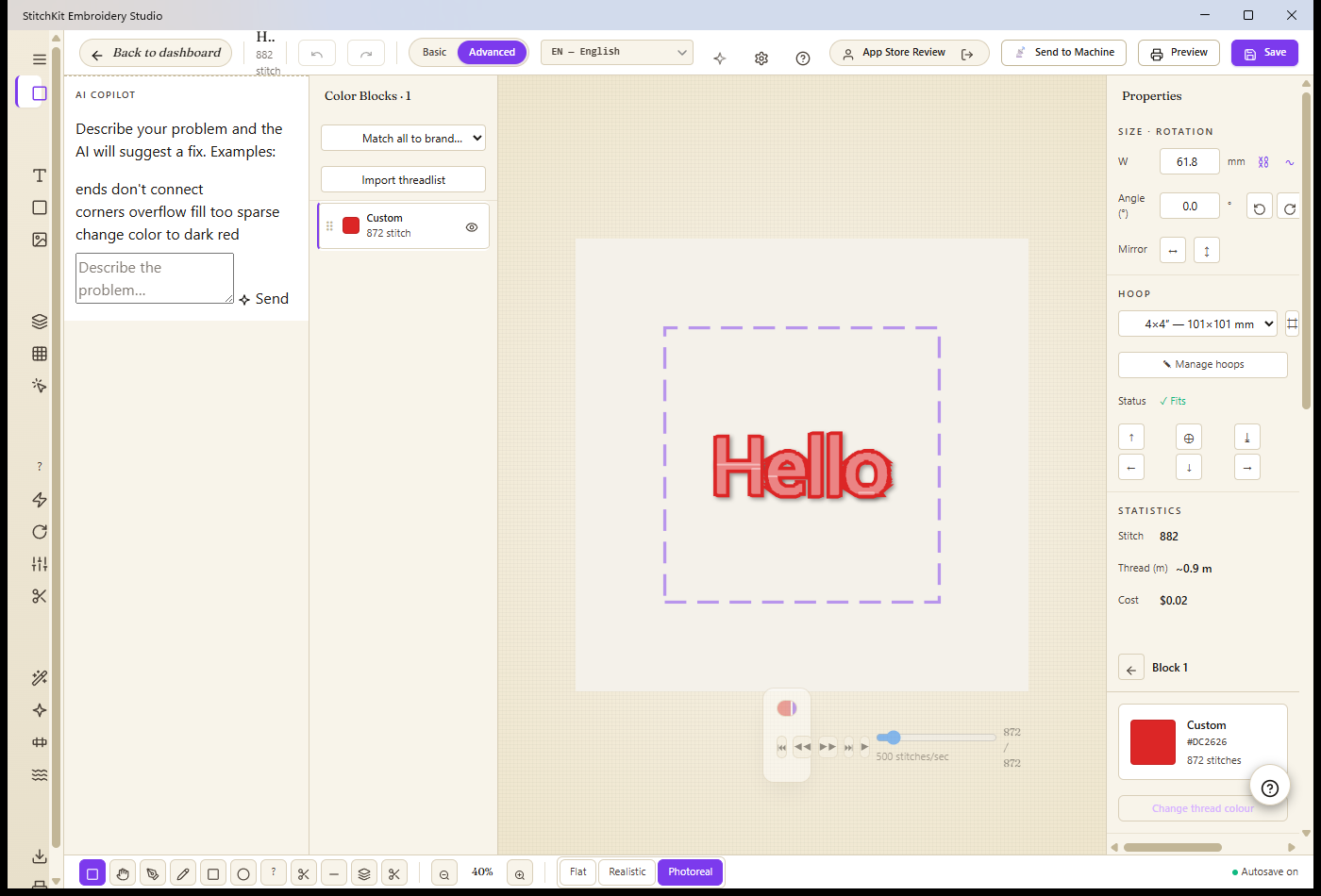The width and height of the screenshot is (1321, 896).
Task: Open the language dropdown EN – English
Action: coord(617,53)
